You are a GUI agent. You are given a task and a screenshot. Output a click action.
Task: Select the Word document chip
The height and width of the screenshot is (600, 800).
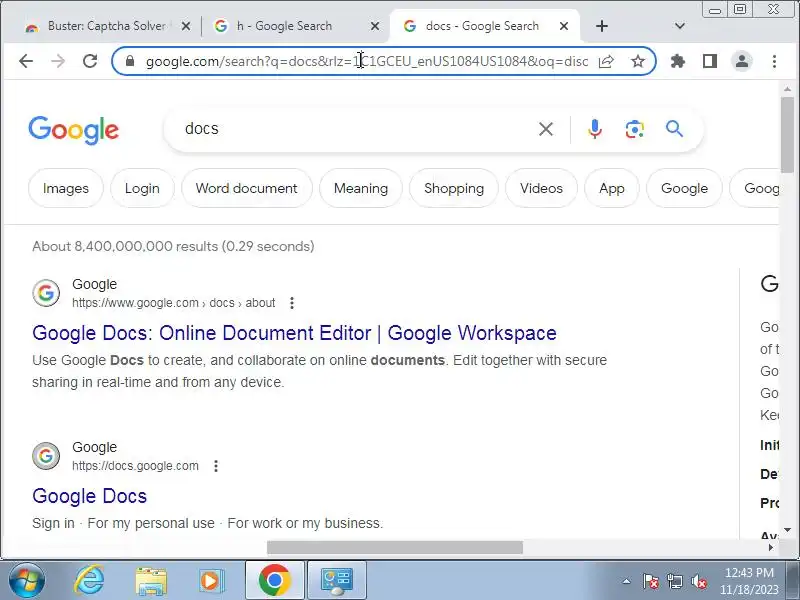coord(246,188)
